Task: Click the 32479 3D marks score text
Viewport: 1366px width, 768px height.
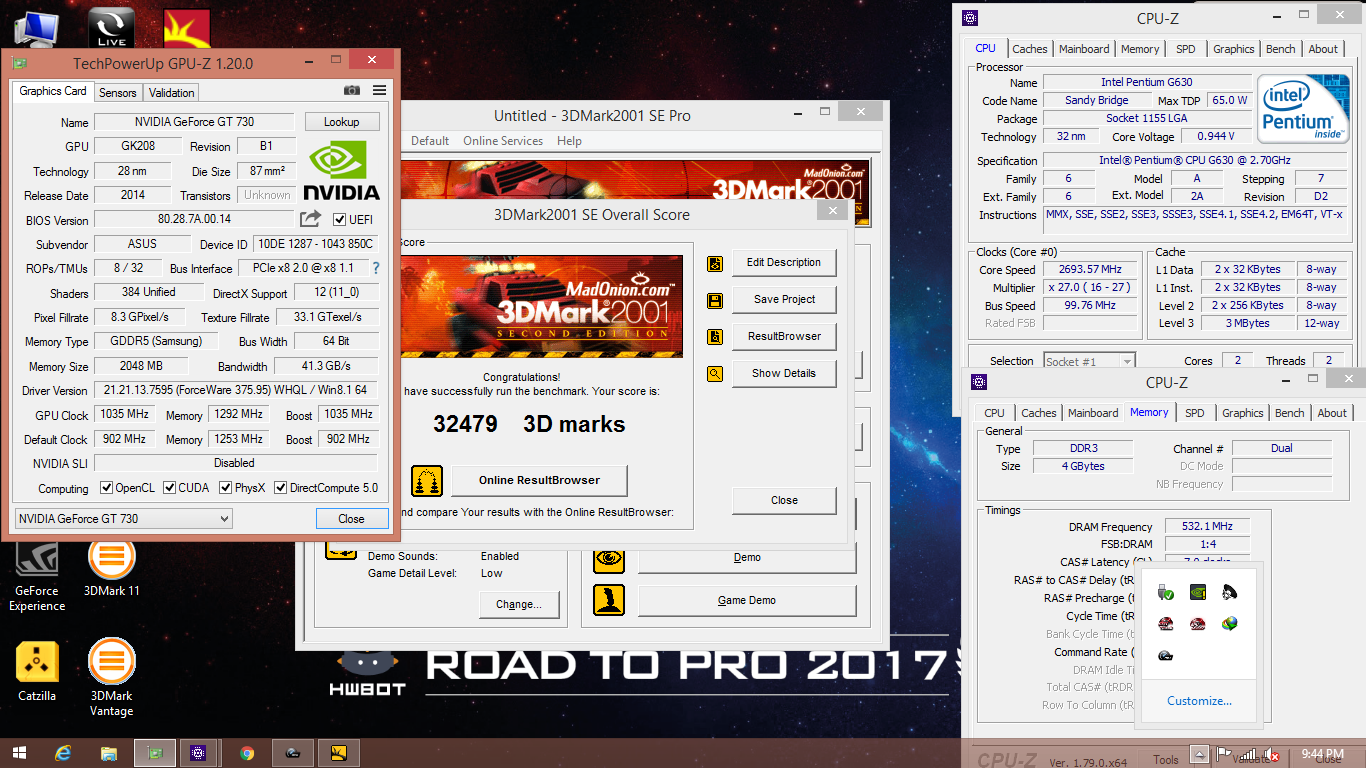Action: click(x=529, y=424)
